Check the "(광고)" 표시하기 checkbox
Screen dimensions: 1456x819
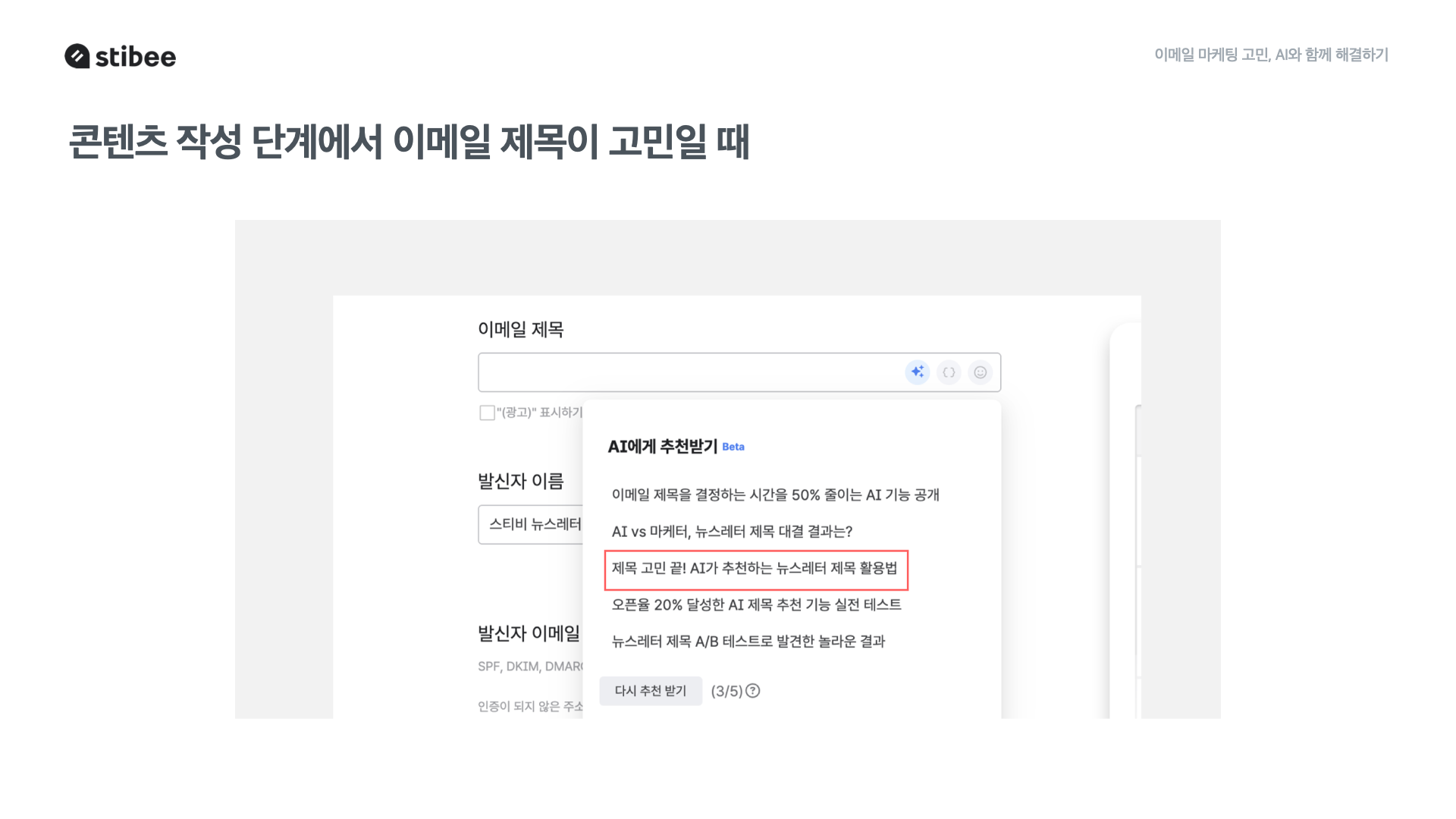pyautogui.click(x=487, y=413)
